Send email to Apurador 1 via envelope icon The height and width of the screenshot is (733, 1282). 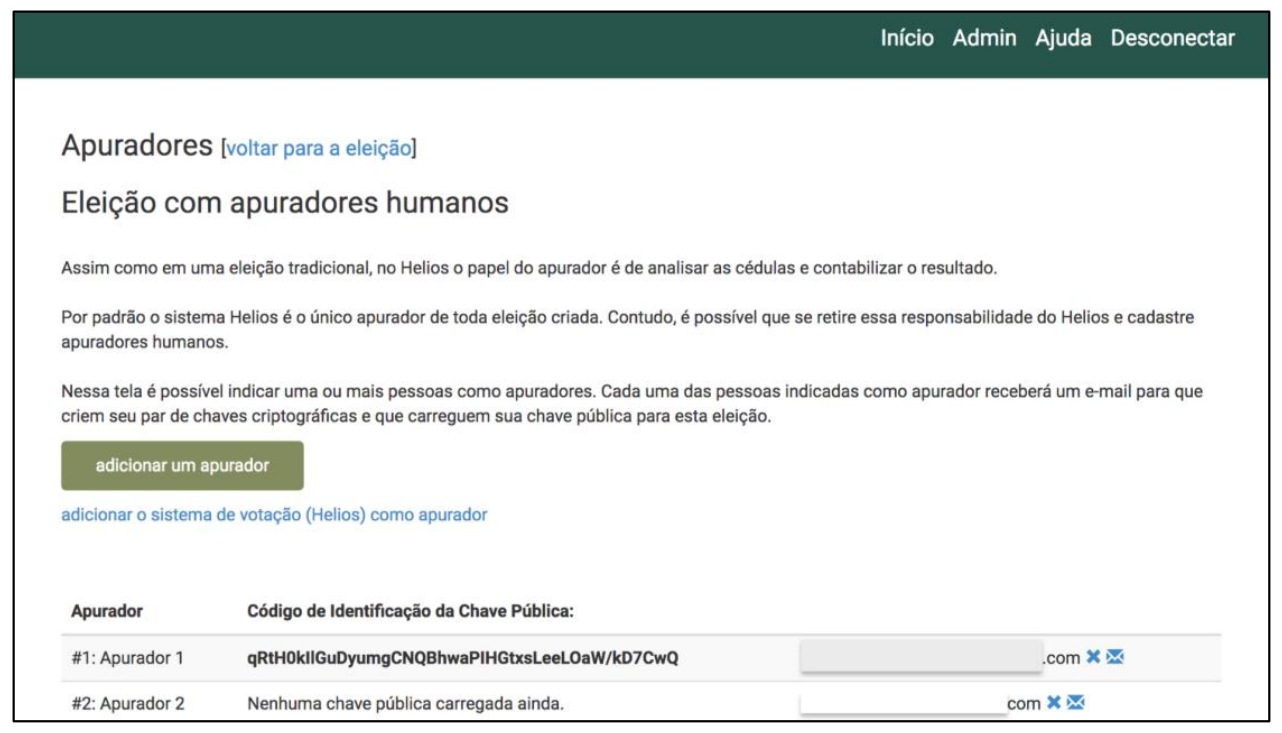pyautogui.click(x=1115, y=657)
